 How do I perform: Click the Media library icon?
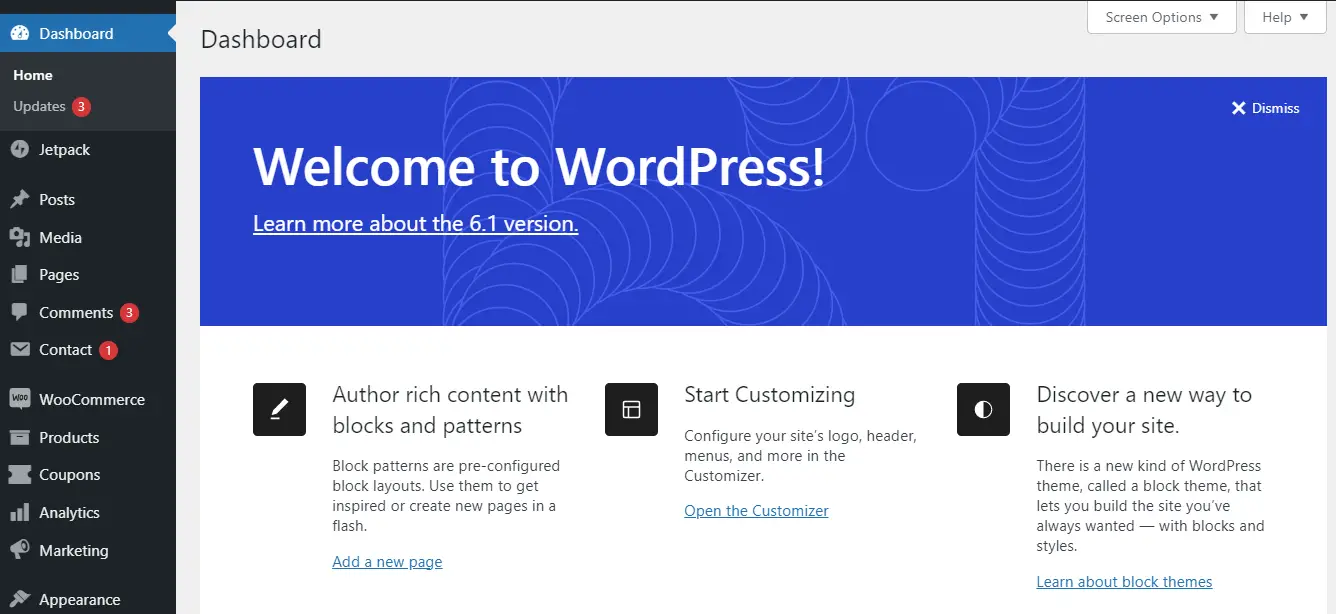(19, 238)
